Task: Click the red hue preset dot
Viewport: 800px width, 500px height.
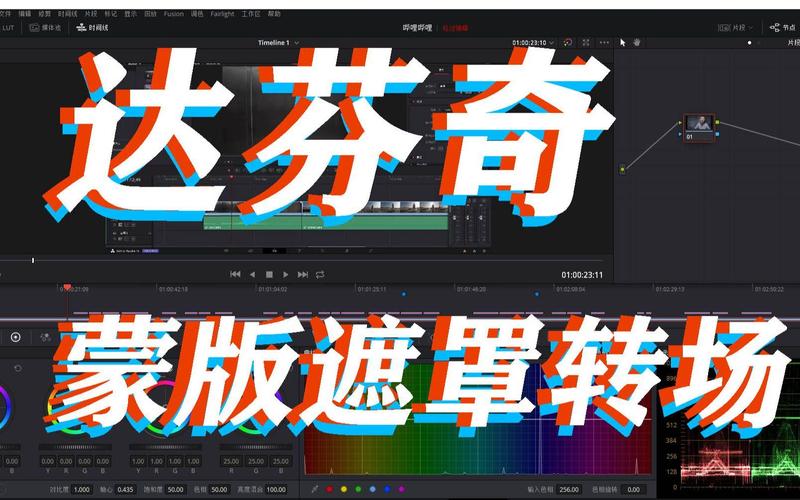Action: coord(330,489)
